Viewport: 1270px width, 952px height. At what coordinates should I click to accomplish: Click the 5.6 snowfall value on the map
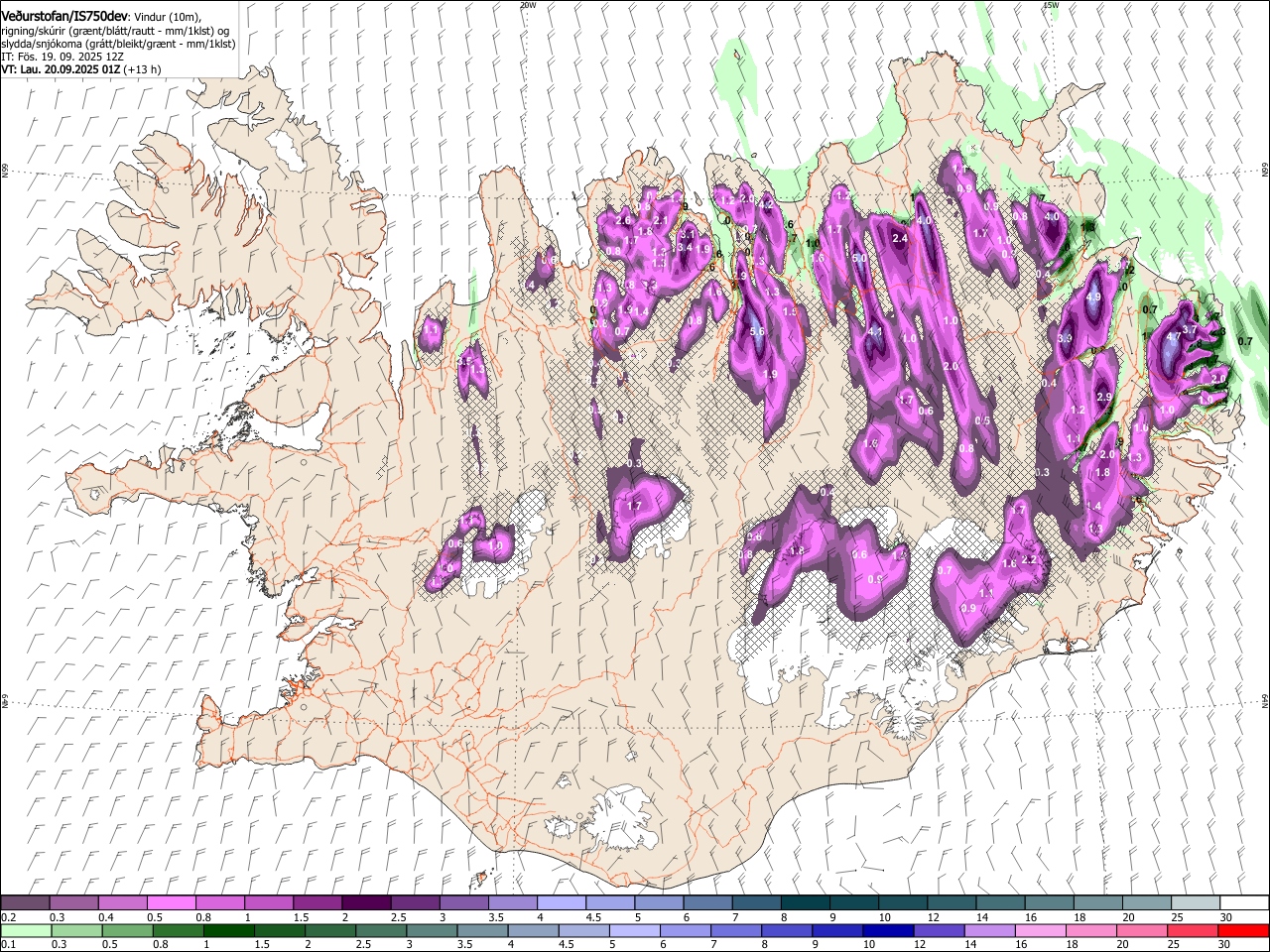tap(757, 331)
